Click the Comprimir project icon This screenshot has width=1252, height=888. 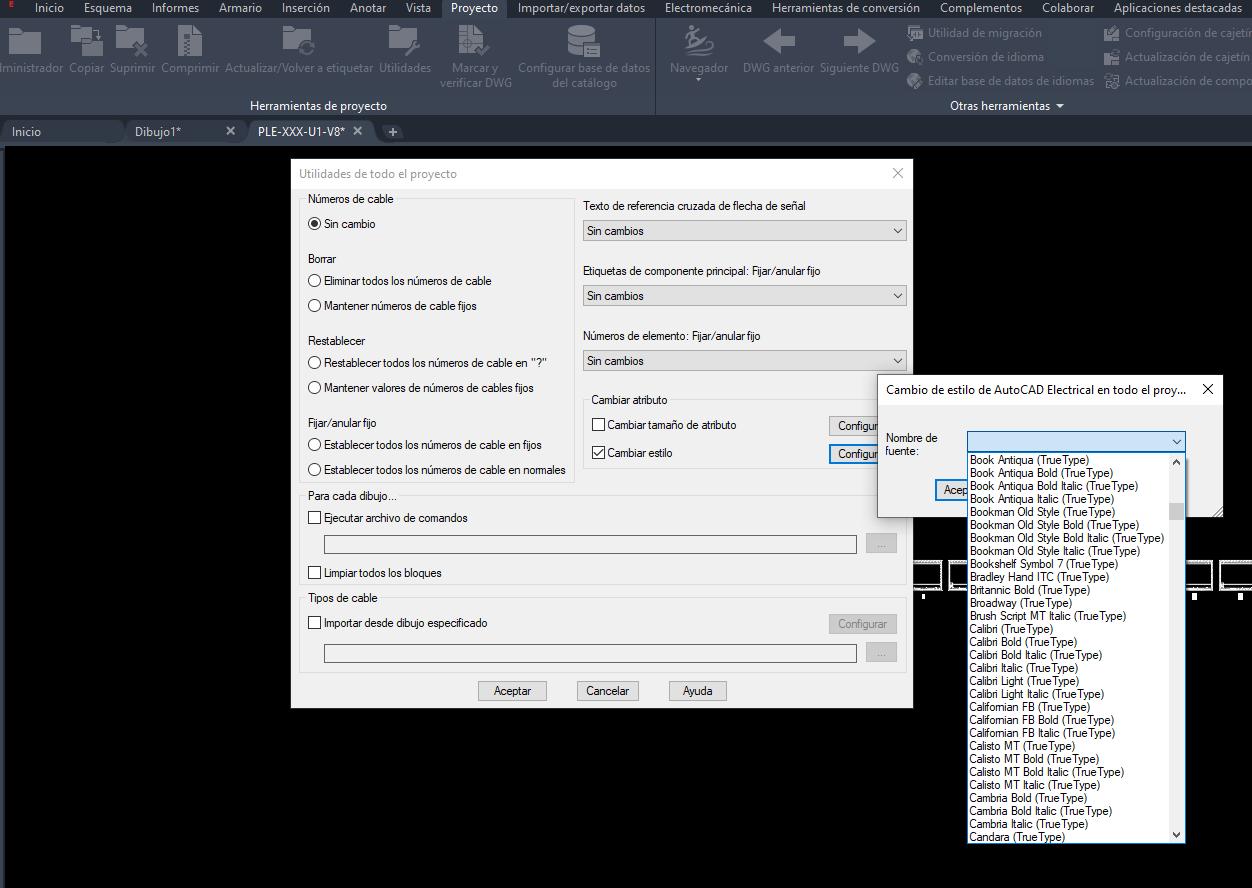coord(190,40)
